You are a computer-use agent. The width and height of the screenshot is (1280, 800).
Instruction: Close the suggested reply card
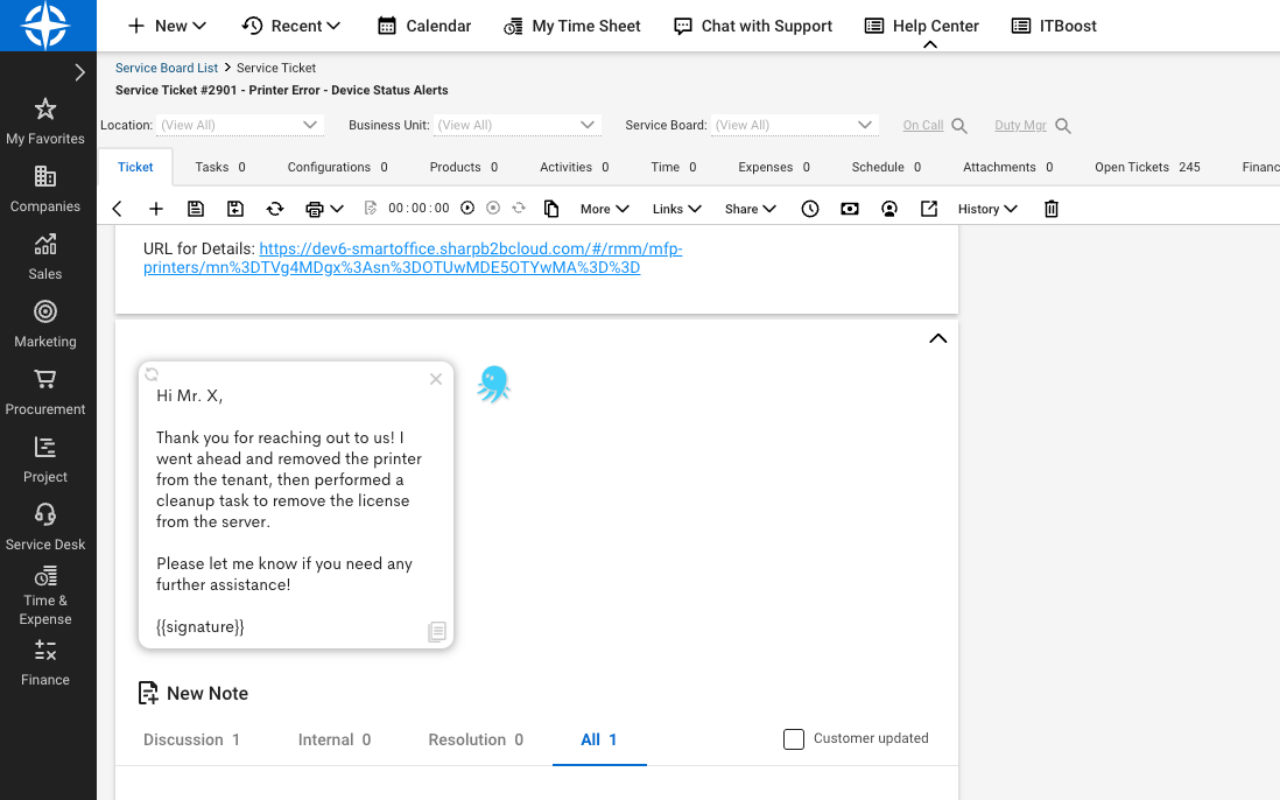pos(436,379)
